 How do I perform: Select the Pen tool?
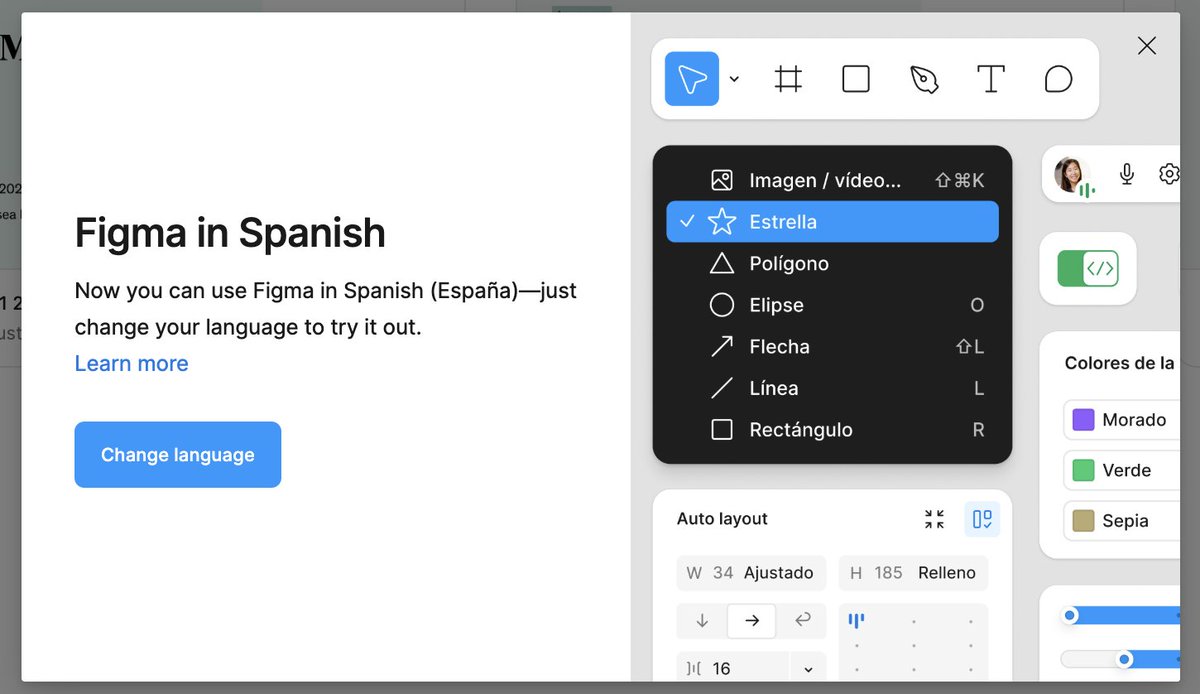click(x=924, y=79)
